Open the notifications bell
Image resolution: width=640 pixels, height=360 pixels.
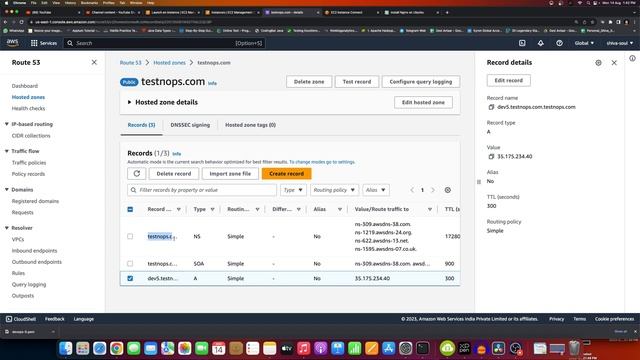(x=540, y=43)
